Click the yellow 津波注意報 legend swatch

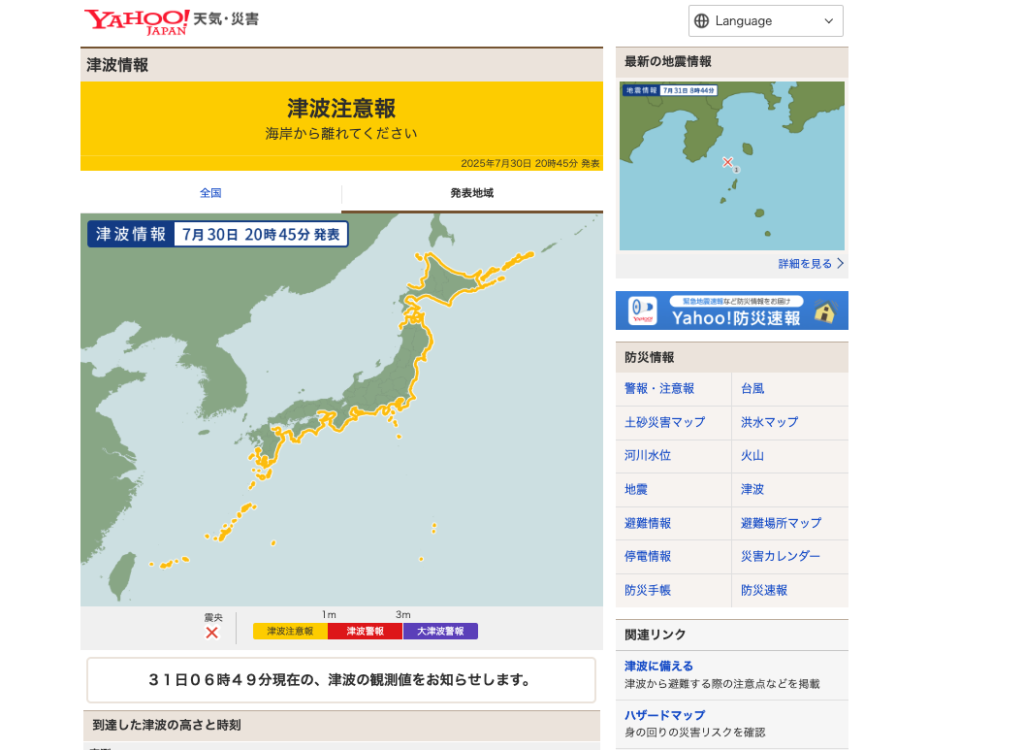[x=290, y=631]
